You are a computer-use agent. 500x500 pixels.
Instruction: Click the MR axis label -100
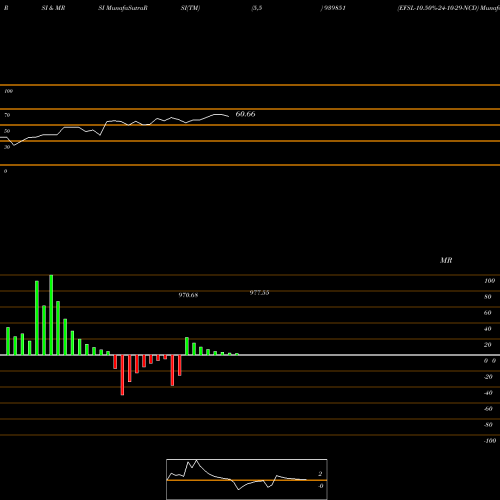pos(490,441)
